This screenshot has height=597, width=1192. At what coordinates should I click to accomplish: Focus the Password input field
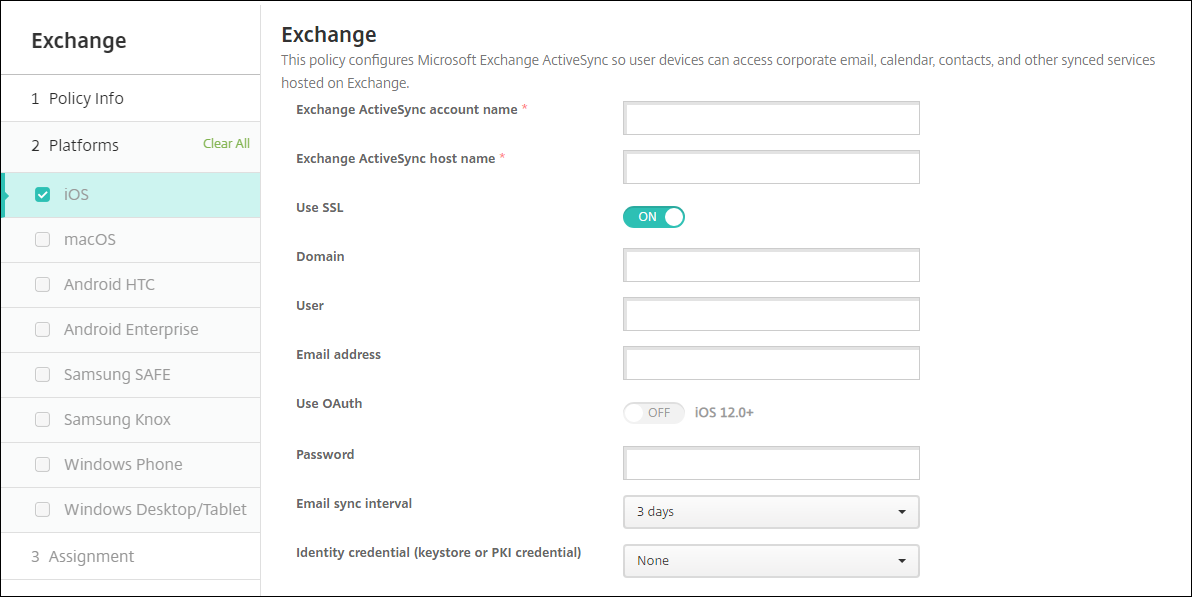pos(770,464)
